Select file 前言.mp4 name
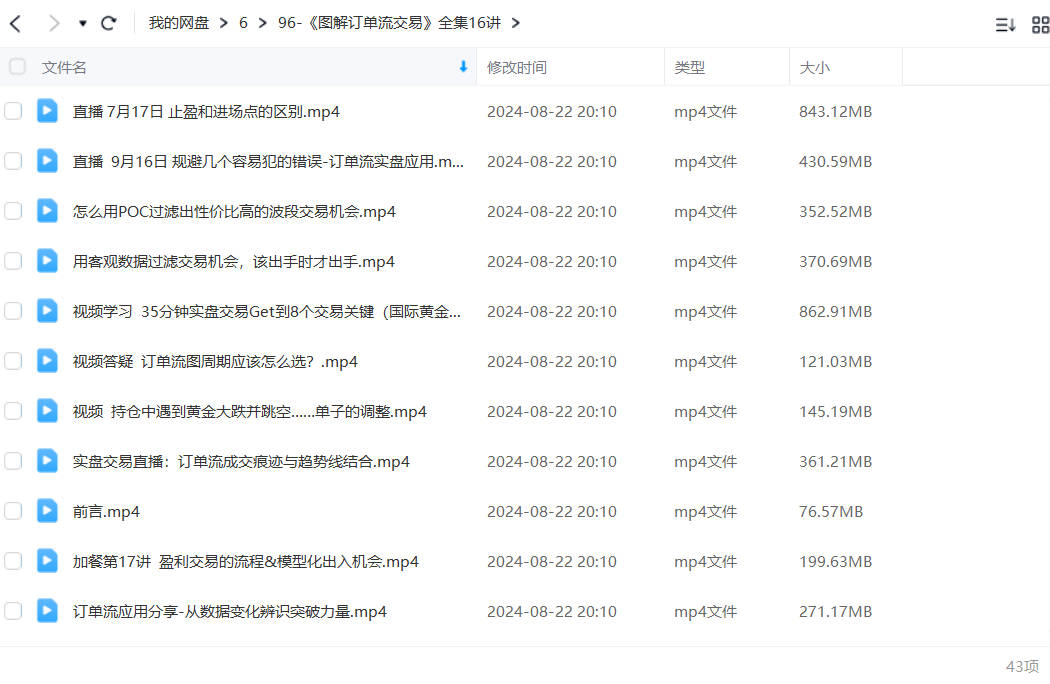The image size is (1050, 684). [x=106, y=512]
